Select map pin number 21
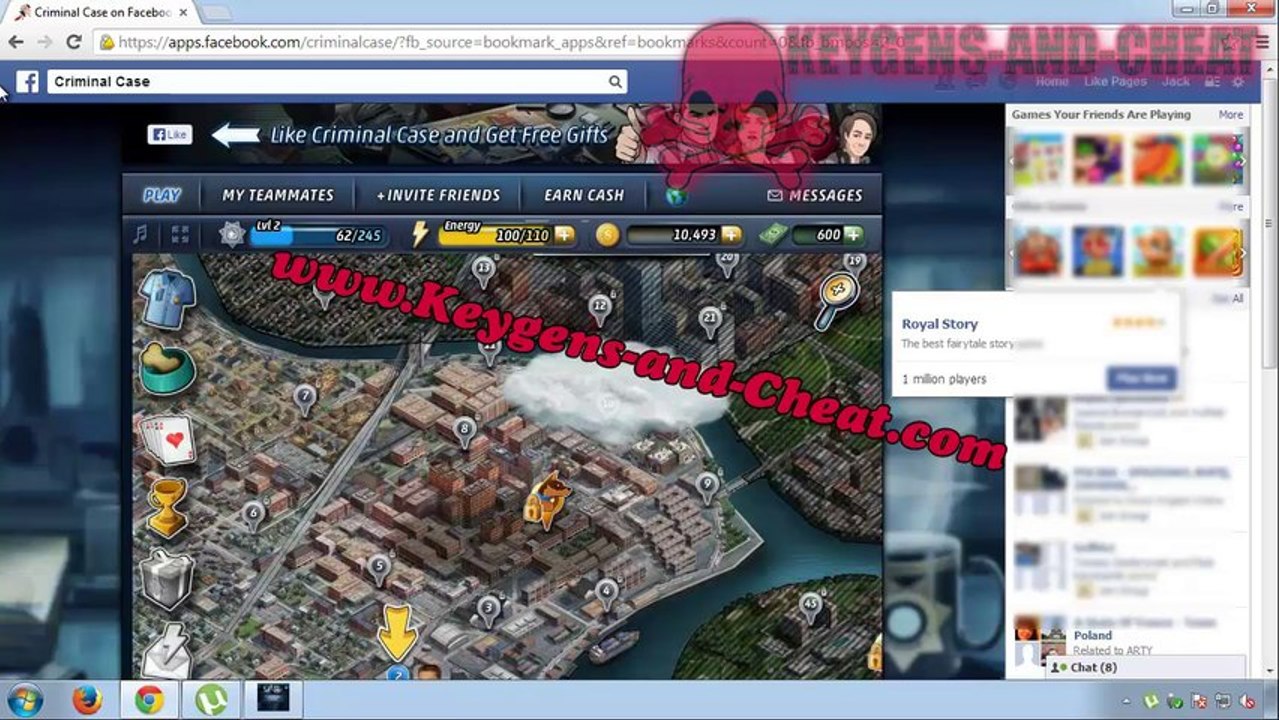The image size is (1279, 720). (710, 321)
